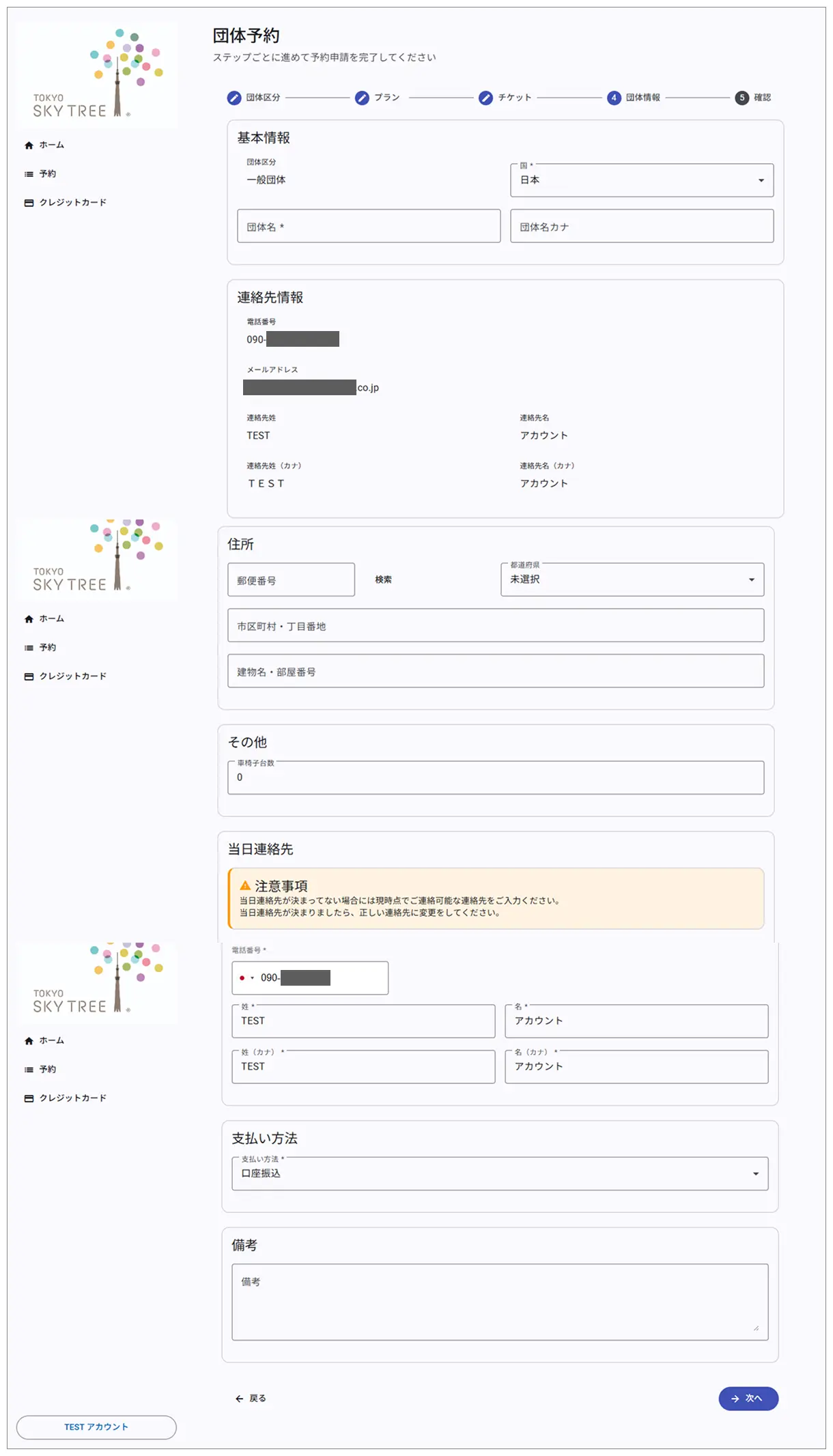Click the home icon in the lowest sidebar copy

click(29, 1041)
